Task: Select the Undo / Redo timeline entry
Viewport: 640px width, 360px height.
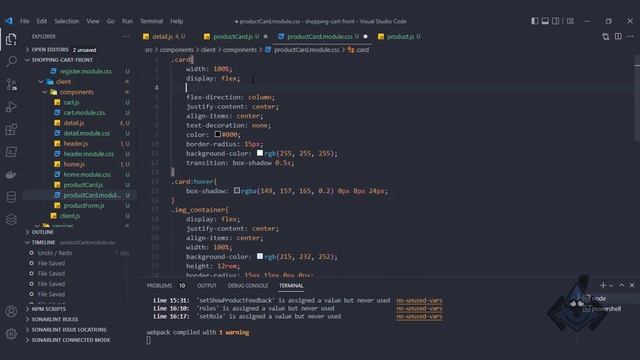Action: (x=80, y=253)
